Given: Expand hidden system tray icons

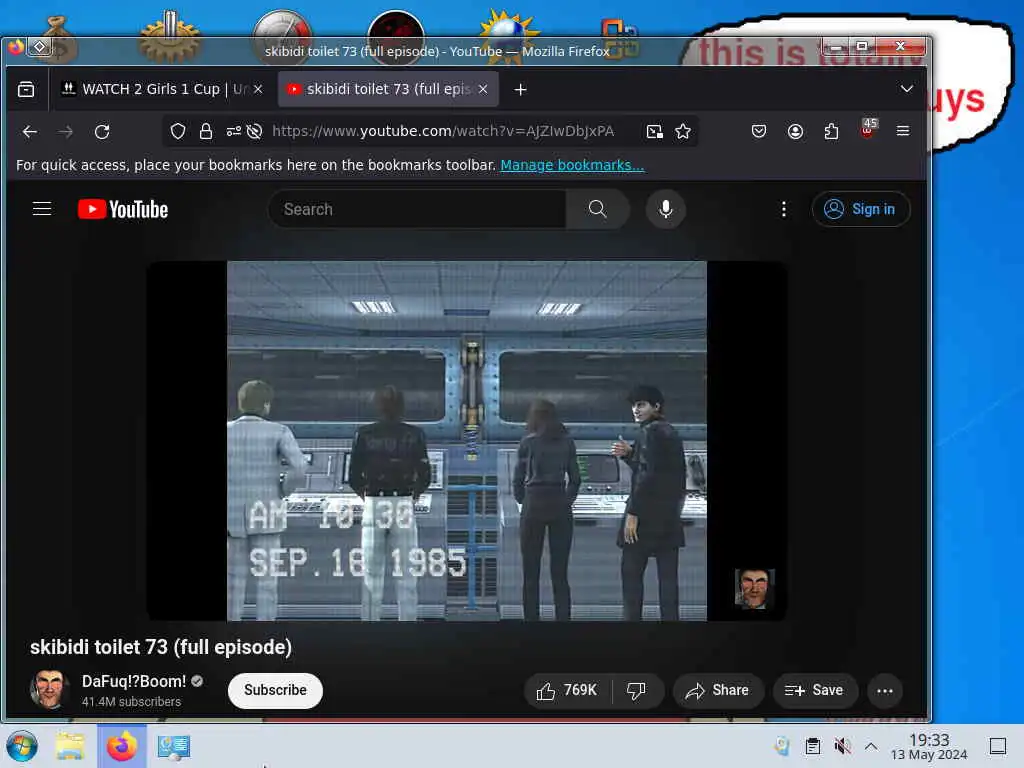Looking at the screenshot, I should 871,746.
